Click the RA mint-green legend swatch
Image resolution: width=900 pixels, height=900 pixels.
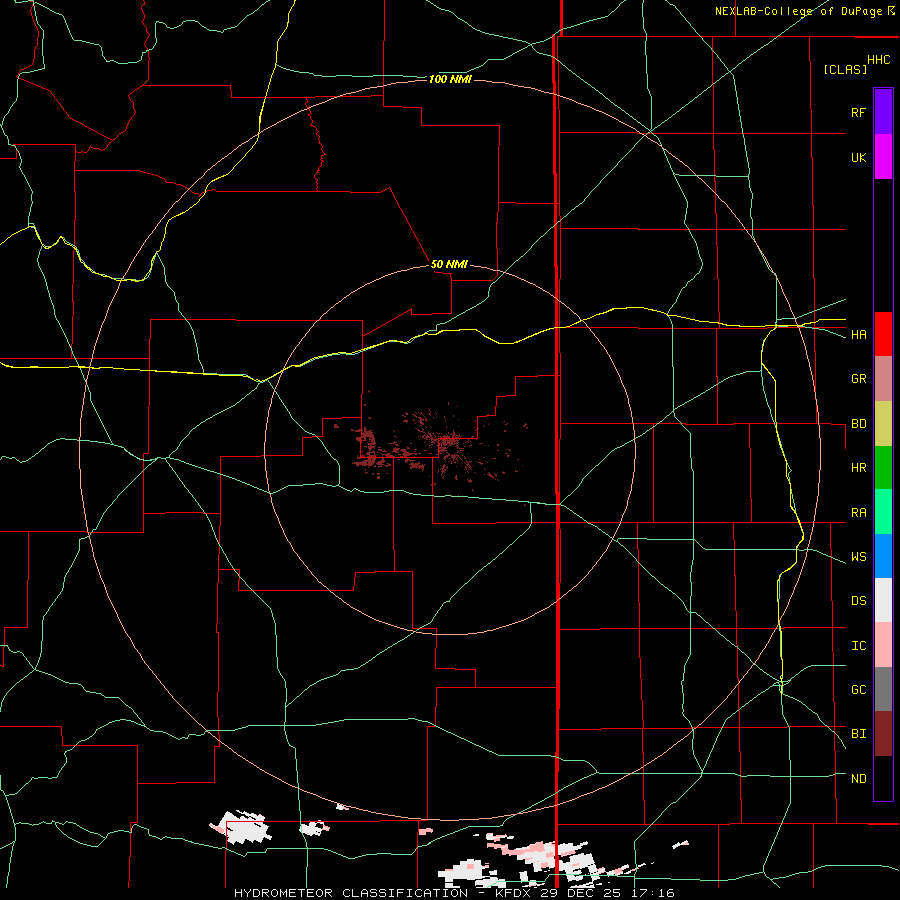click(x=883, y=512)
